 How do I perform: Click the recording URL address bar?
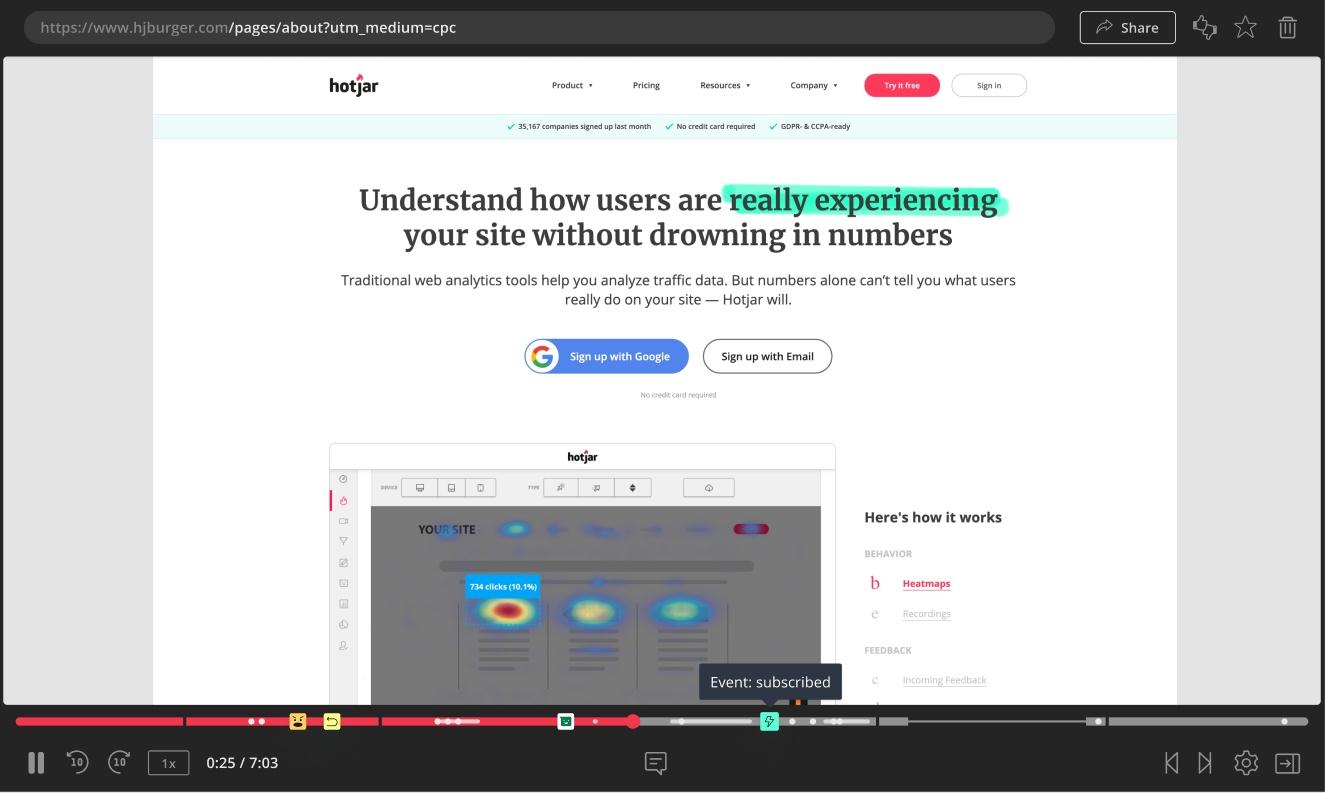pos(539,27)
